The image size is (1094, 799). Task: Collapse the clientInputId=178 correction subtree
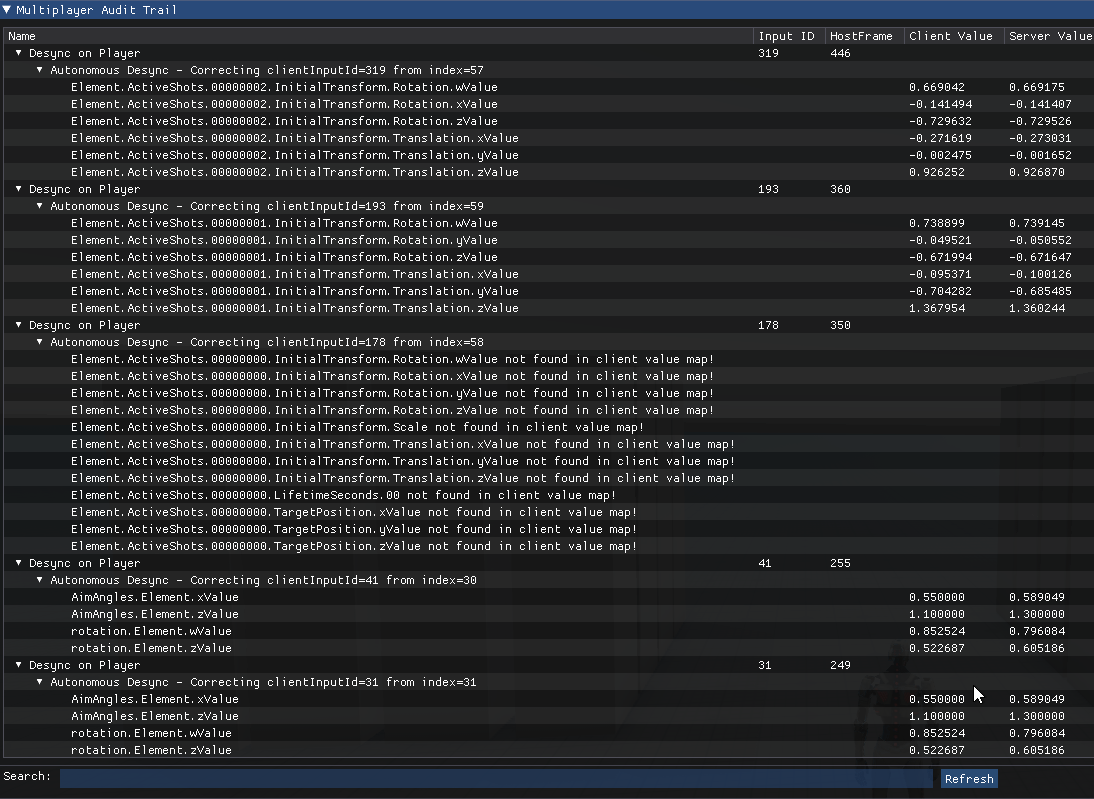pyautogui.click(x=40, y=342)
